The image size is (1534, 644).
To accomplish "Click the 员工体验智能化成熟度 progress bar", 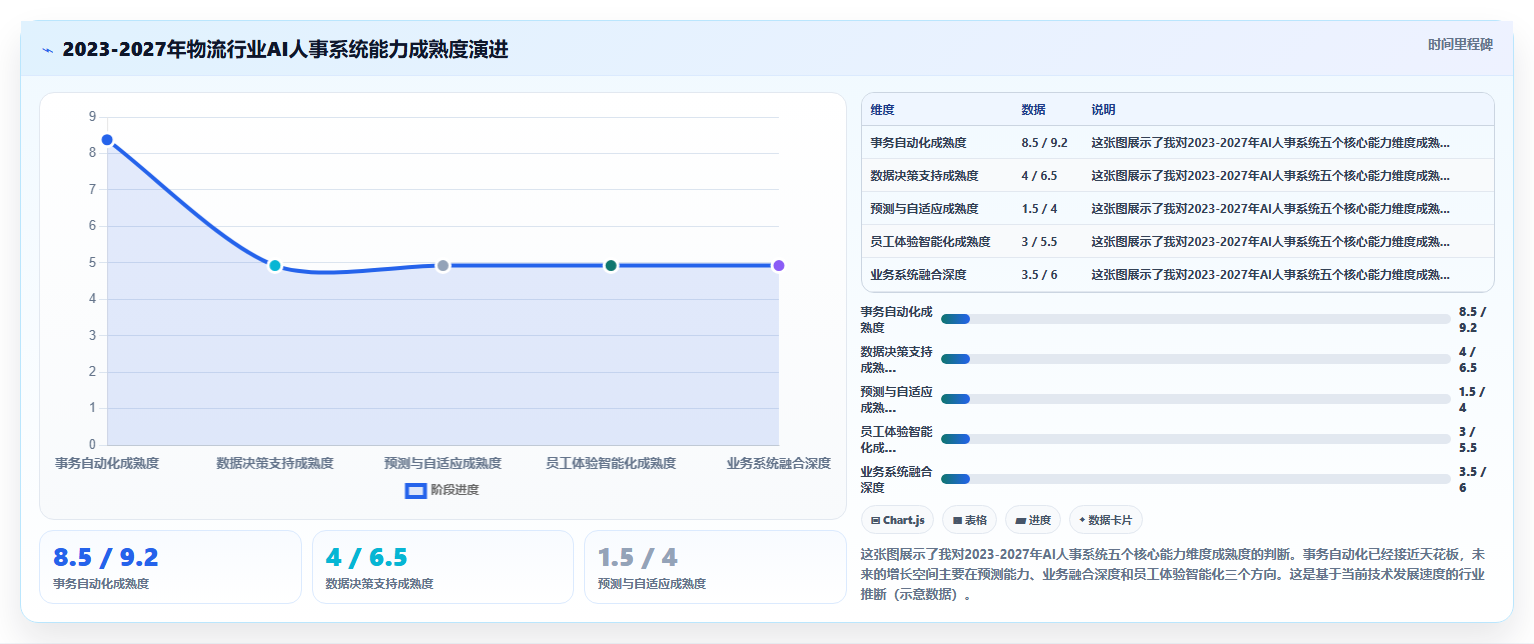I will [x=1195, y=439].
